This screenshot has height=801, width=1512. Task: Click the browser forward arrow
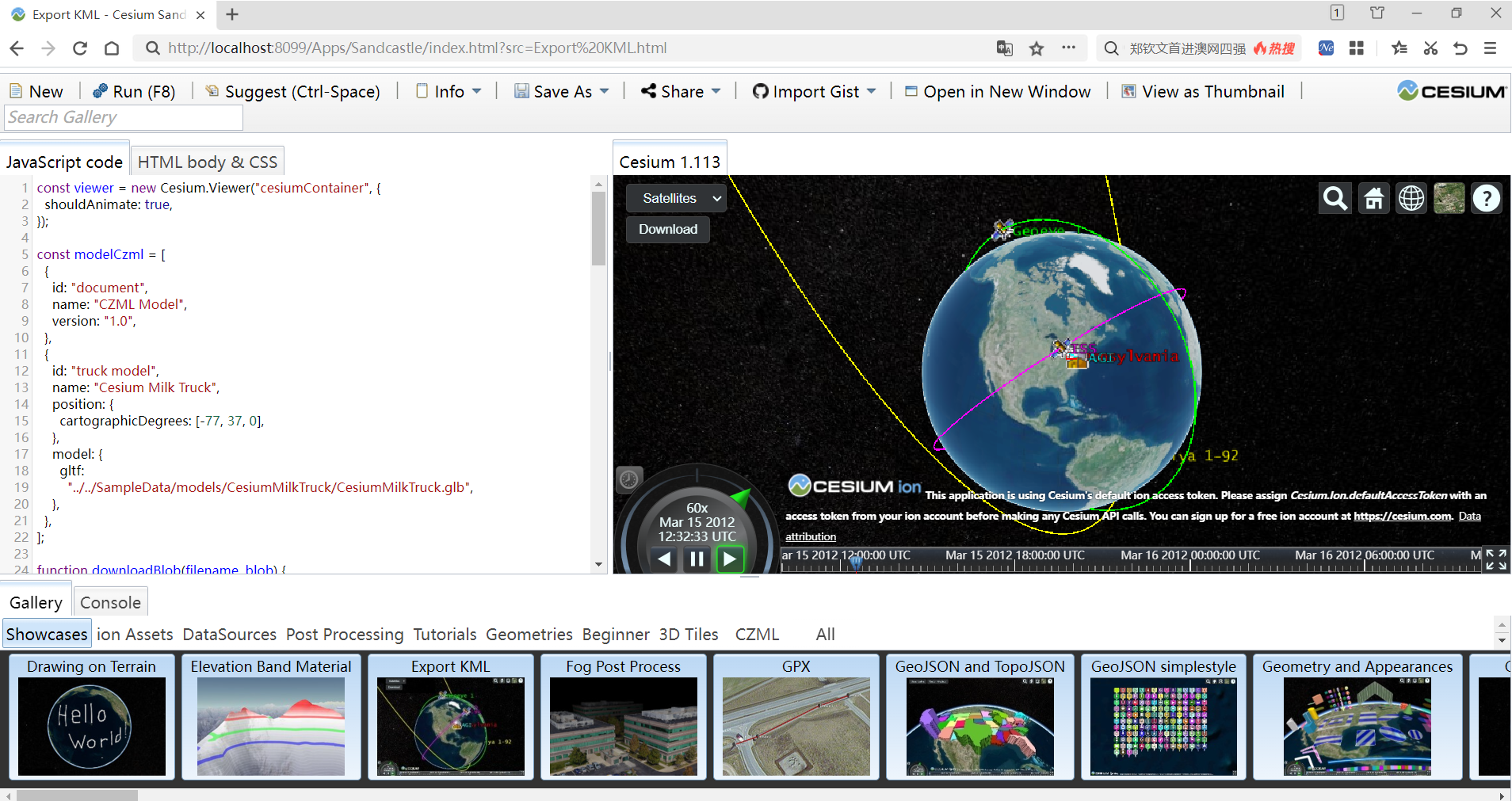[48, 48]
